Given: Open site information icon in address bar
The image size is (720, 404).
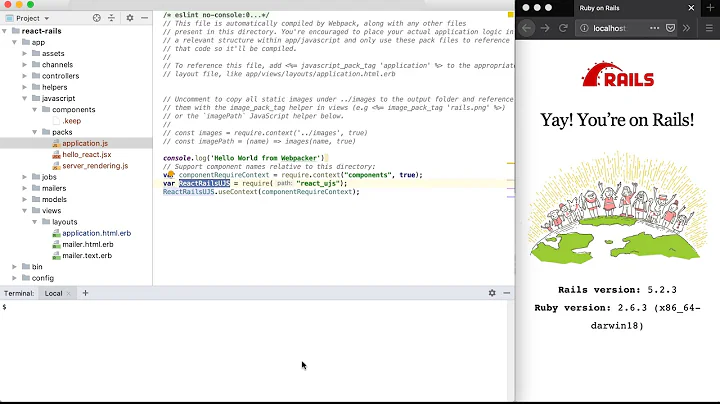Looking at the screenshot, I should pyautogui.click(x=584, y=28).
